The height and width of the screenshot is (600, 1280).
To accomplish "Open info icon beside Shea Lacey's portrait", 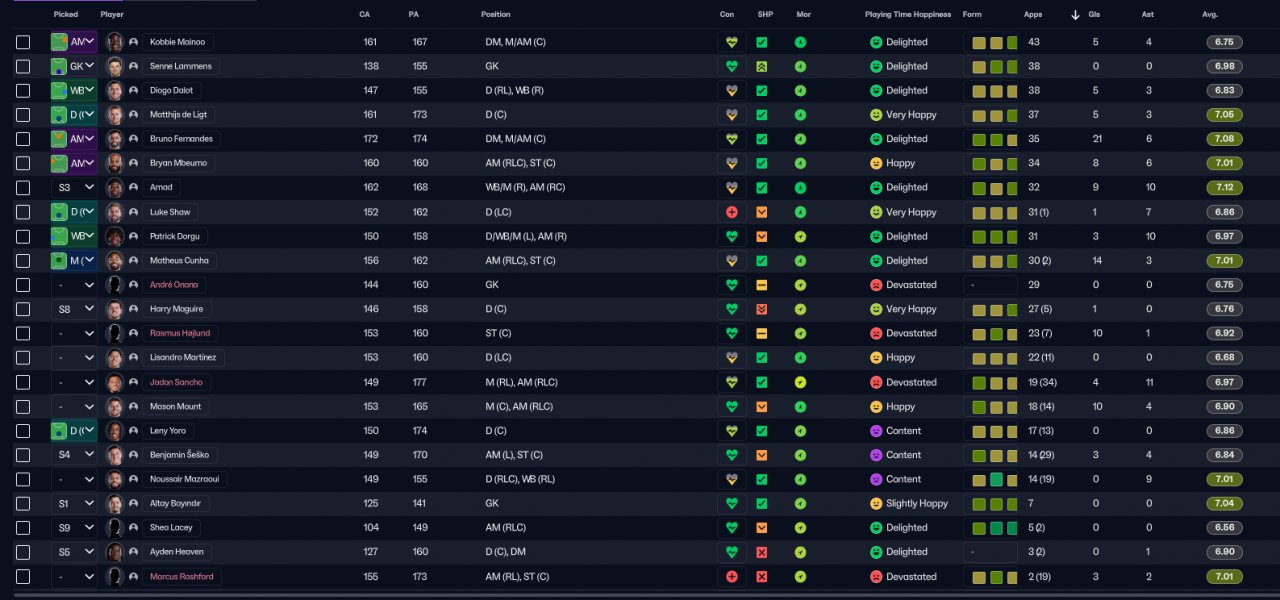I will pyautogui.click(x=133, y=527).
